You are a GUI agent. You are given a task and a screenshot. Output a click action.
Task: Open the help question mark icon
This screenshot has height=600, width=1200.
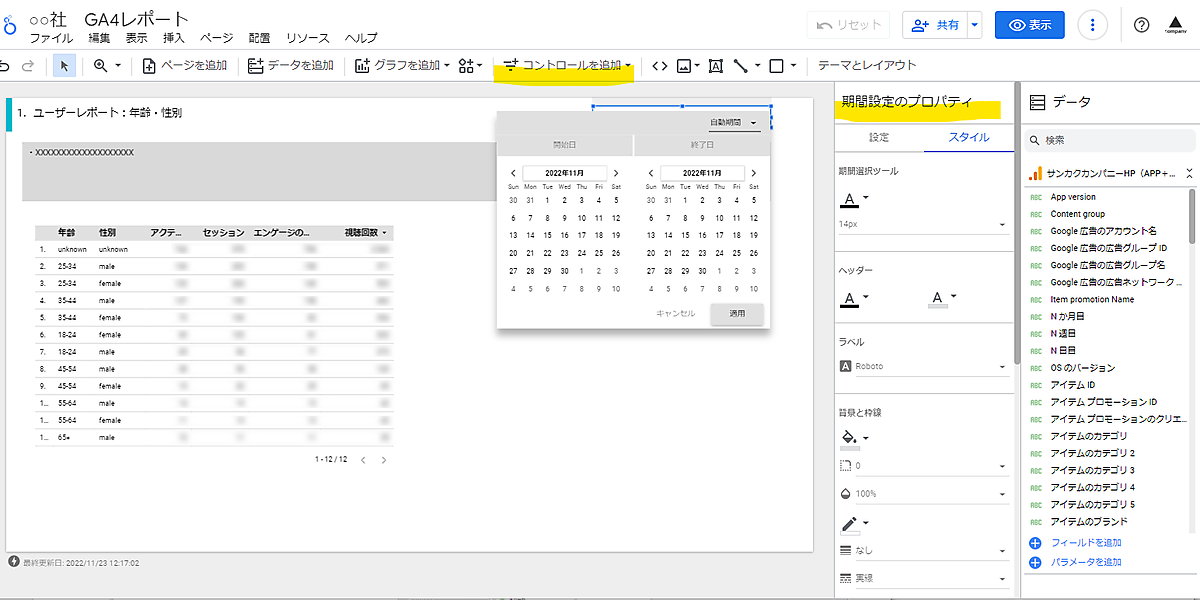point(1141,25)
